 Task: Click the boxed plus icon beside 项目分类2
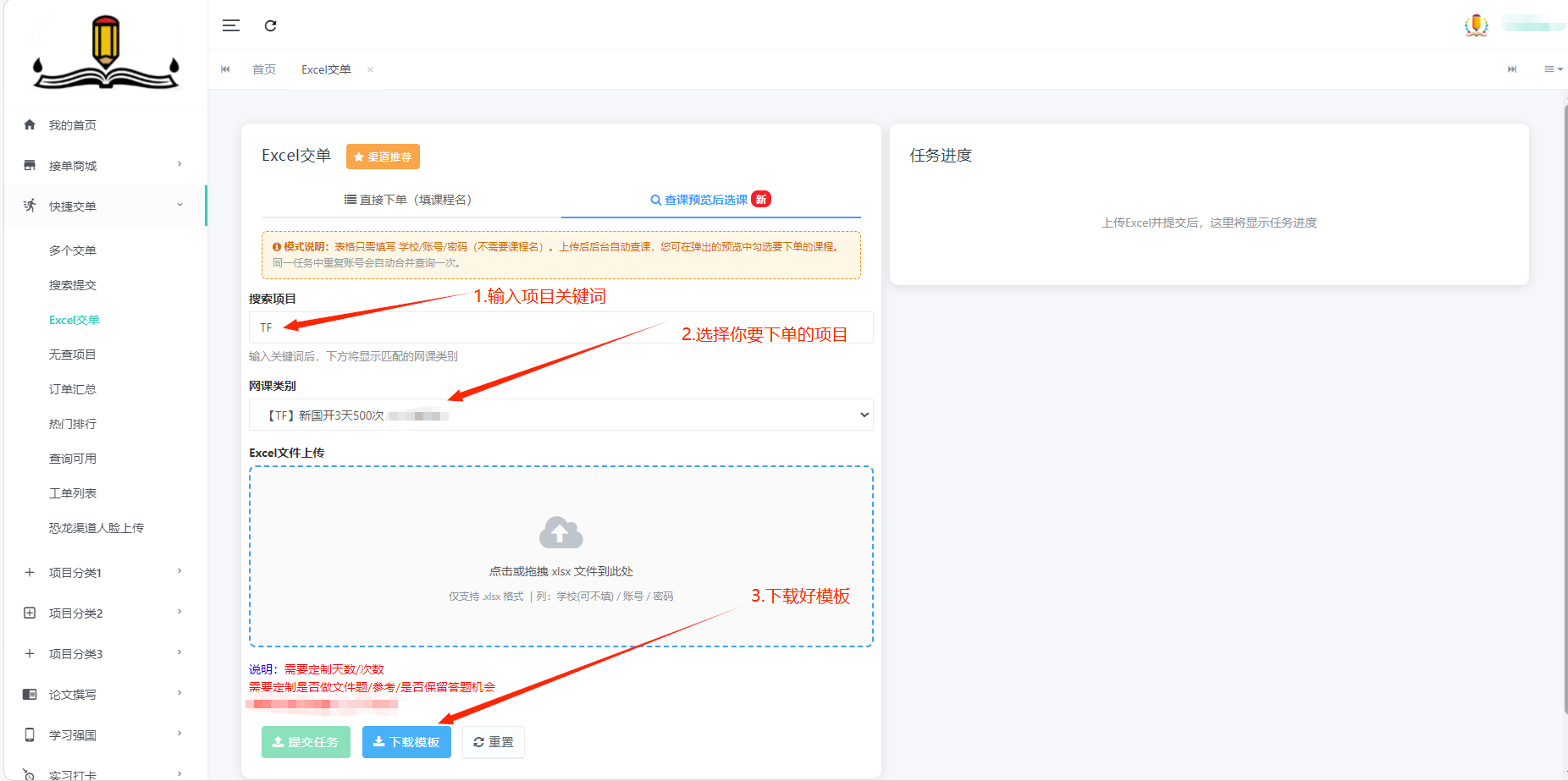(x=30, y=613)
